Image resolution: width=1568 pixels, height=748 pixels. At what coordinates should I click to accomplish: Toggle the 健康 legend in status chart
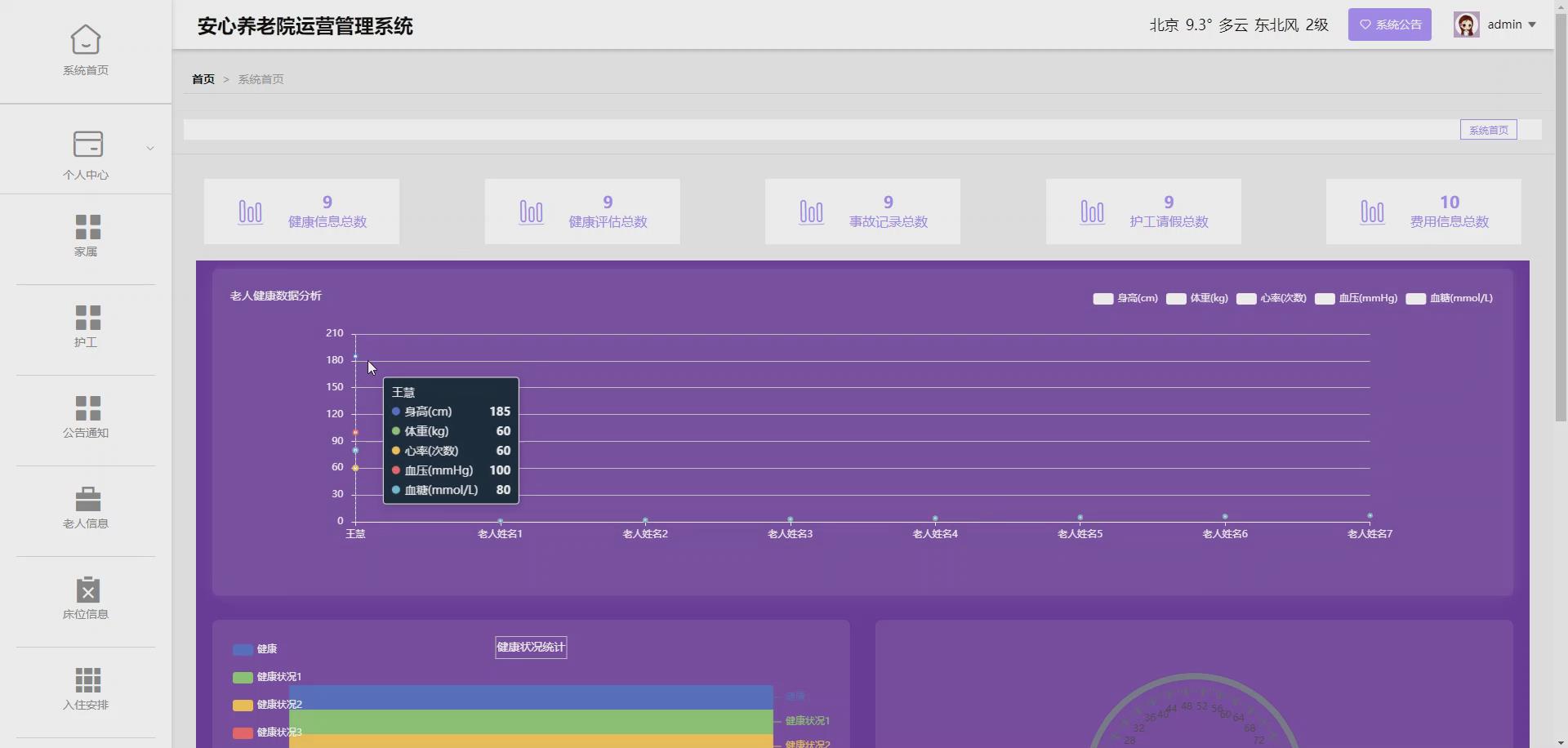[x=255, y=649]
